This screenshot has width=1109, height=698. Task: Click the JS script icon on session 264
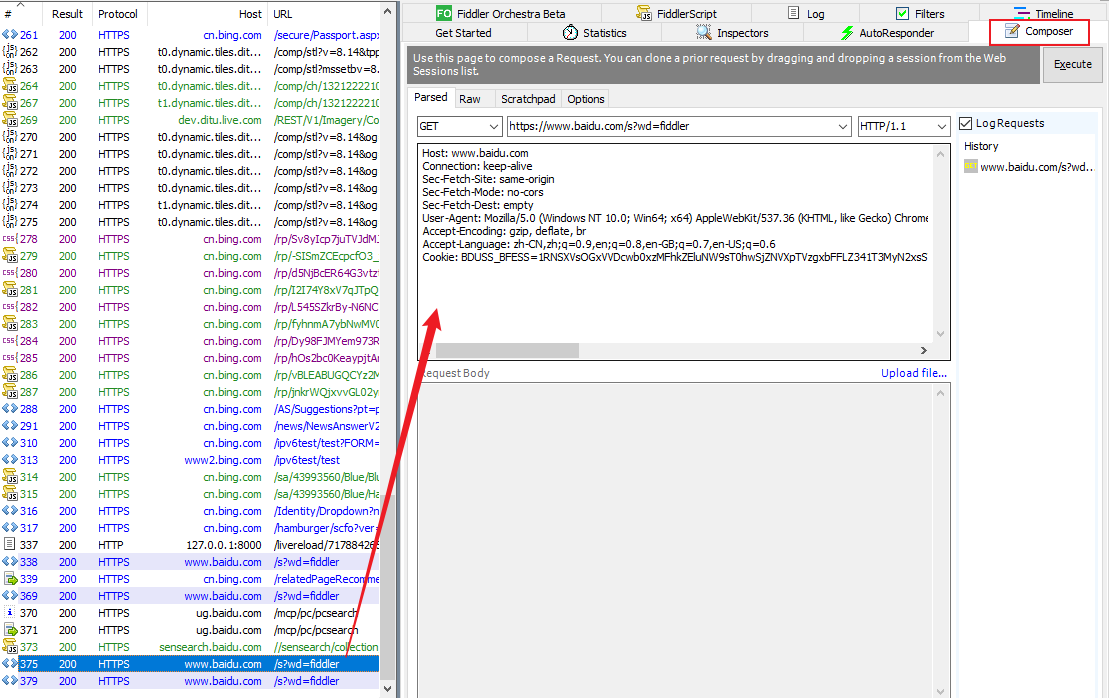10,86
